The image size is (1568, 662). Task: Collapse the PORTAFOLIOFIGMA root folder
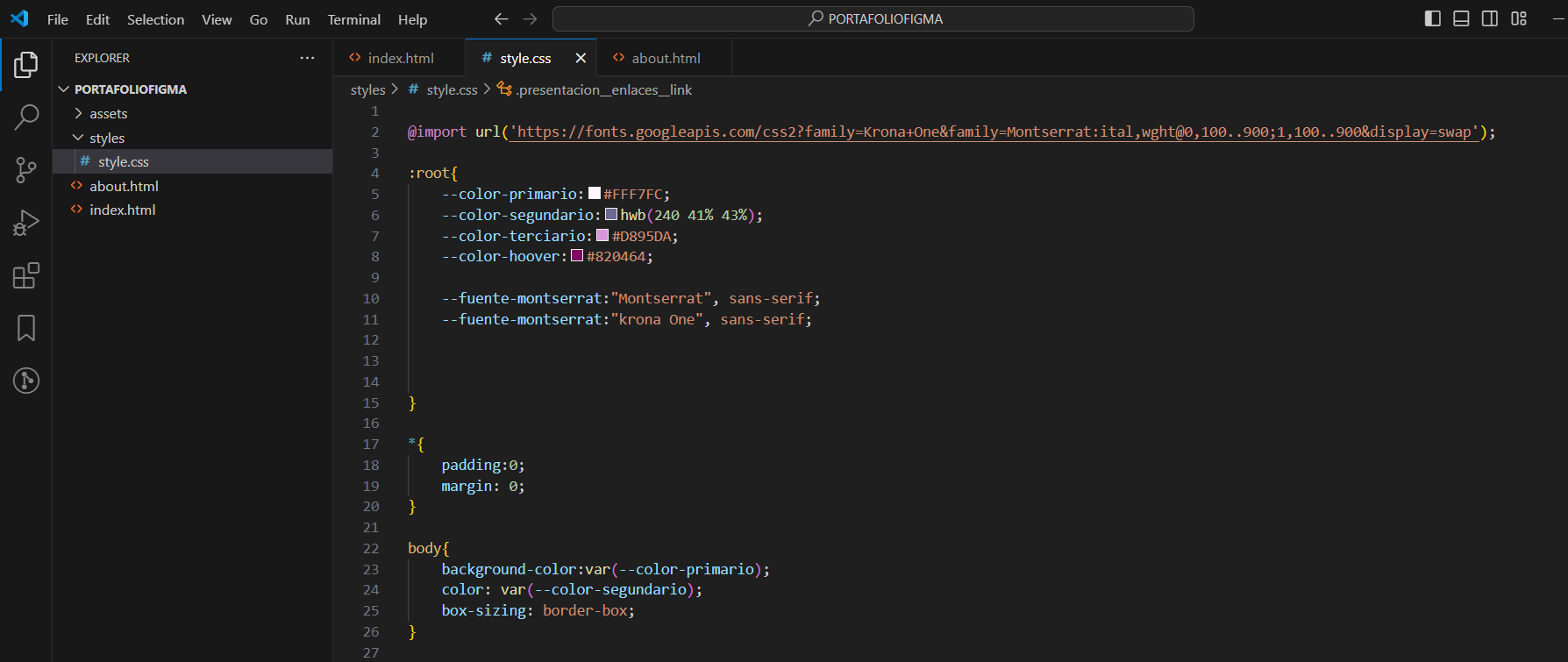click(64, 89)
